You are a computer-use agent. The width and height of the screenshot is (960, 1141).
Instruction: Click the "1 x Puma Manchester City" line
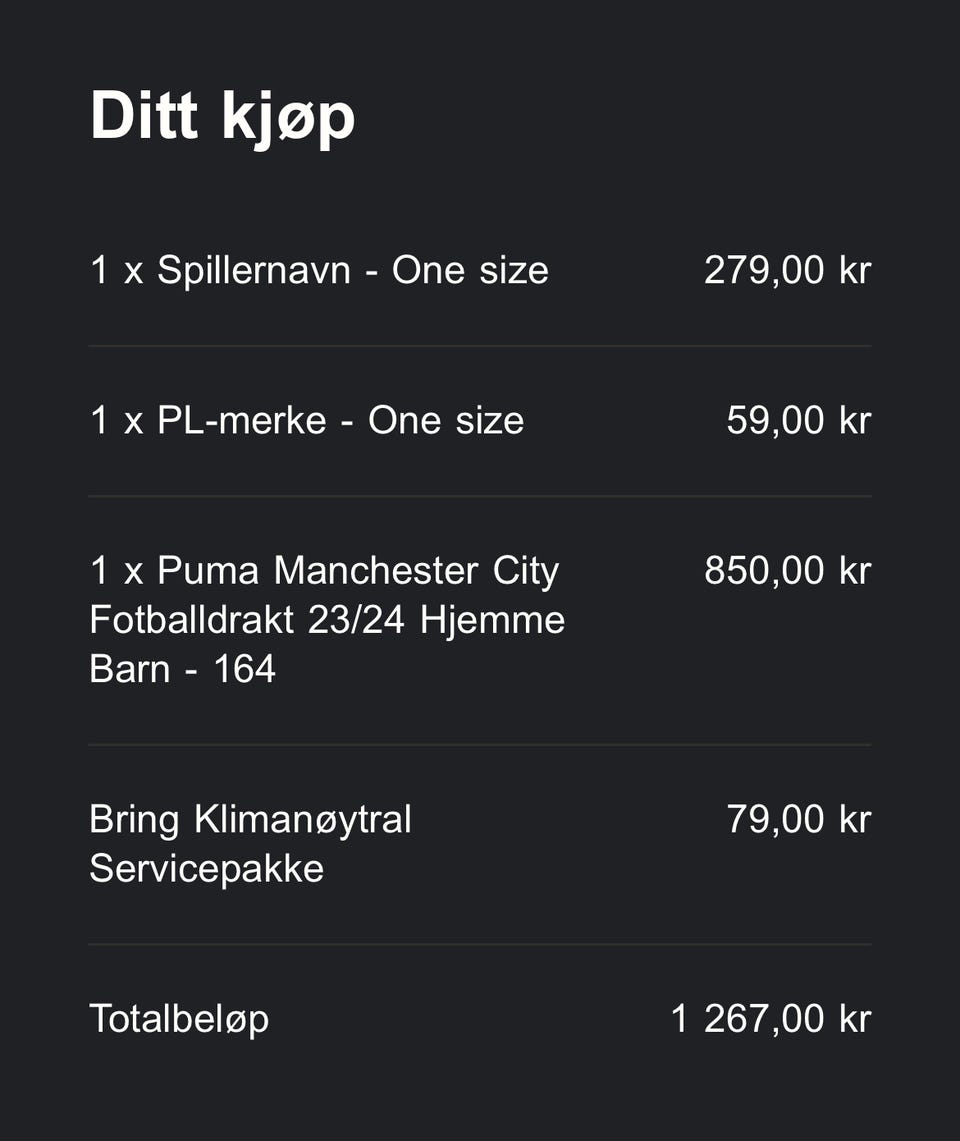[x=324, y=570]
